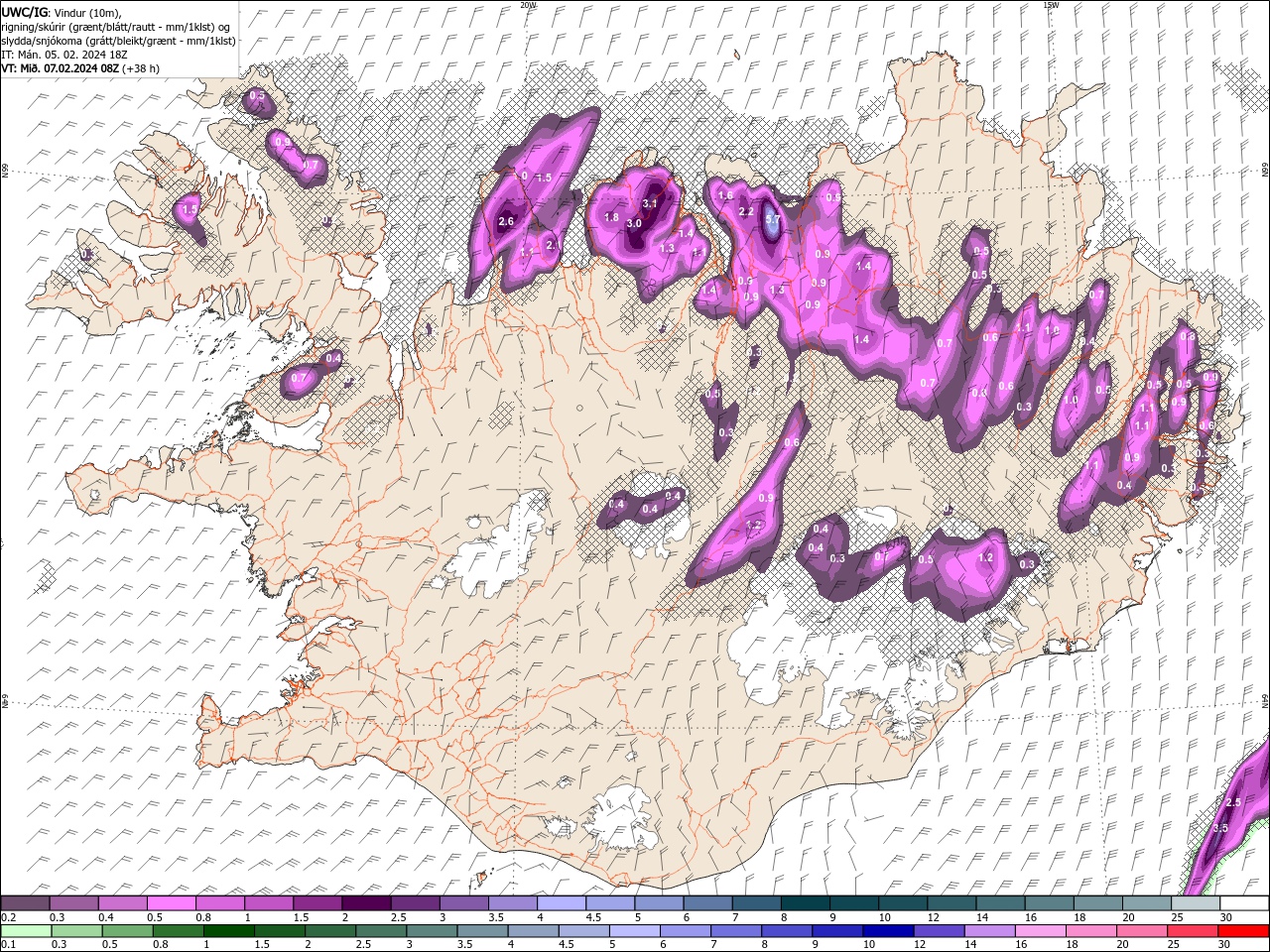Select snow legend swatch between 0.8 and 1

(219, 903)
